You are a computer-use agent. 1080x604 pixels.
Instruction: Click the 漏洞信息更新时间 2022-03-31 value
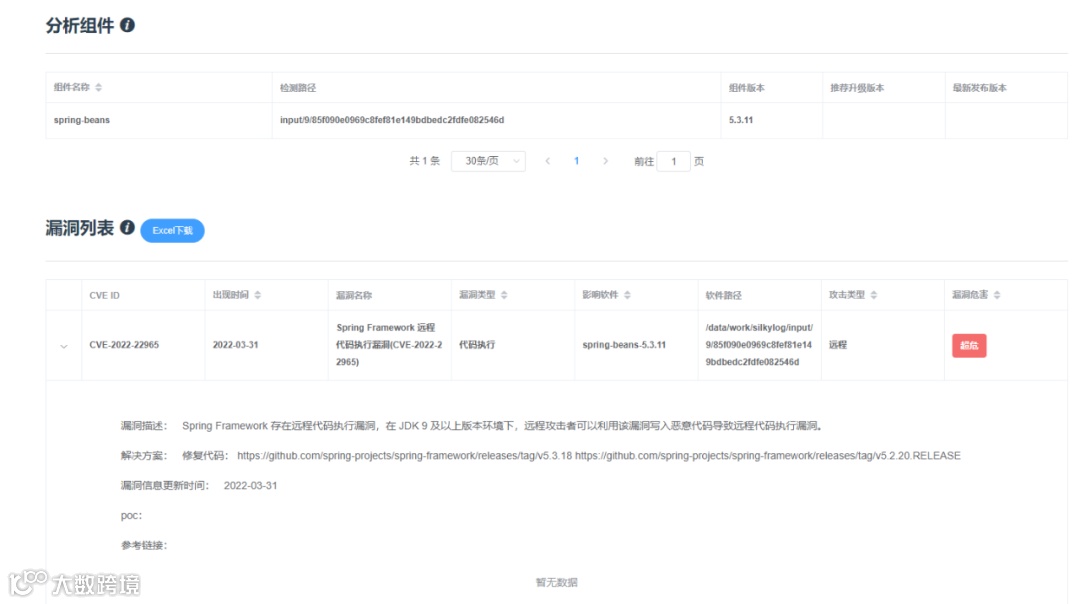click(250, 486)
